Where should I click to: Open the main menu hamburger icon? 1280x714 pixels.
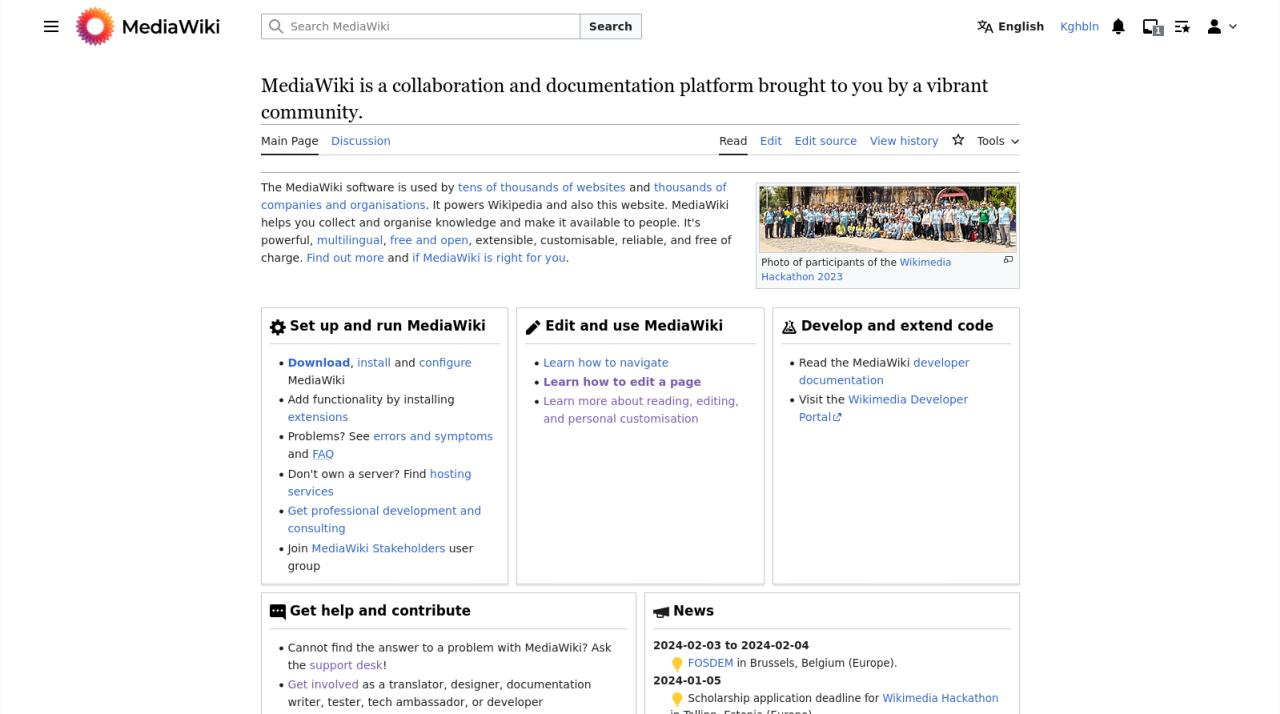pos(51,27)
